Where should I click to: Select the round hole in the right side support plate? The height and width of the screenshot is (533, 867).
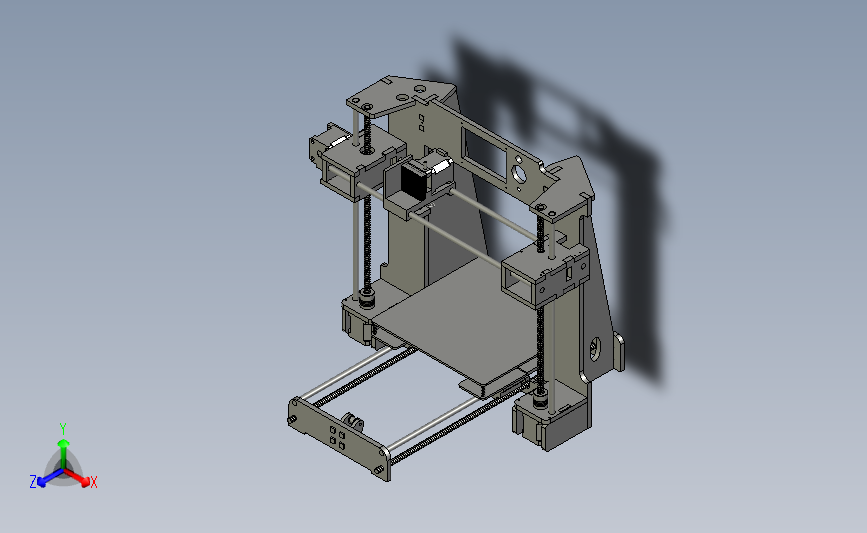(594, 348)
